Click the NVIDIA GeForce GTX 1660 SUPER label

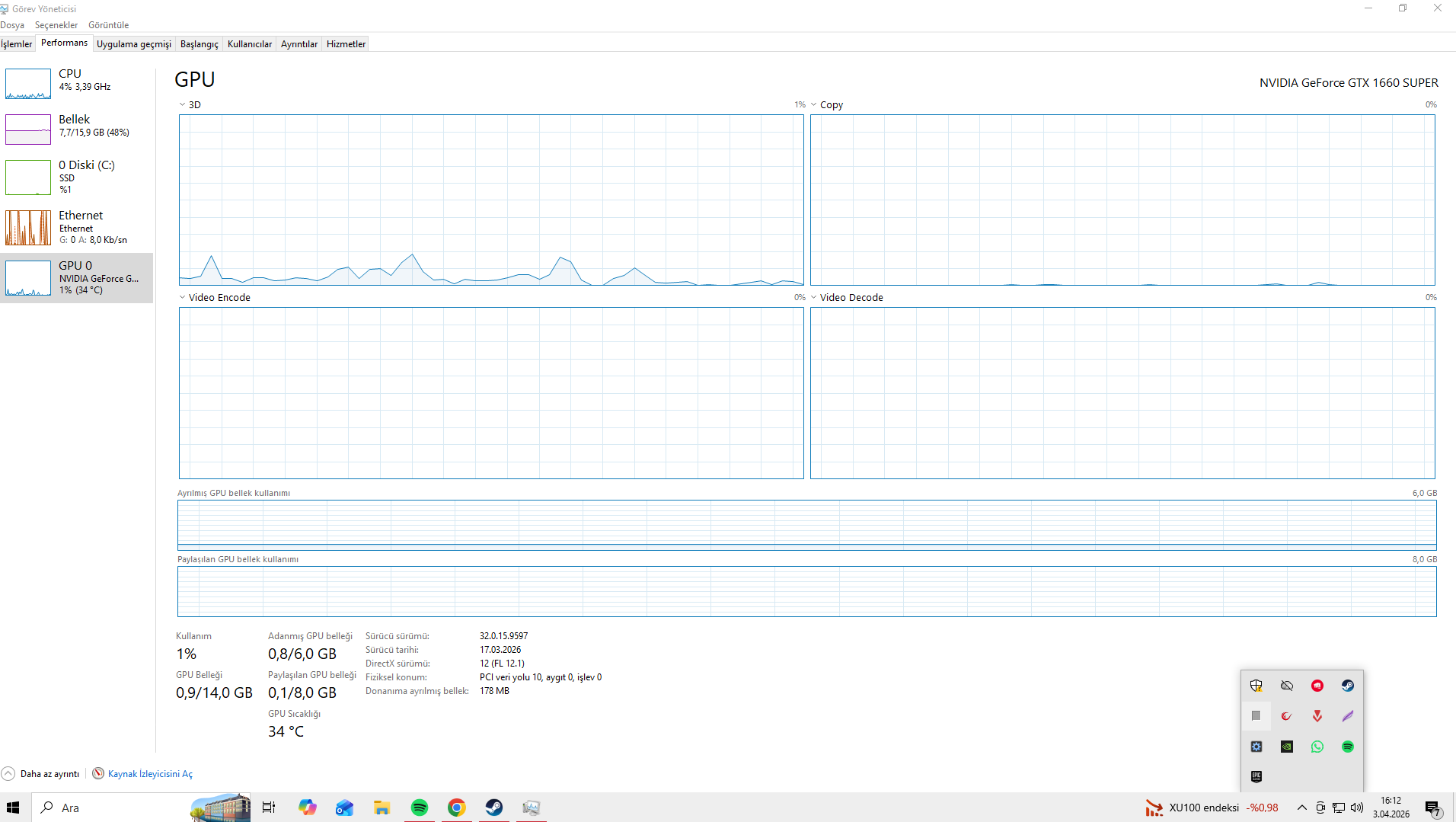click(x=1349, y=83)
